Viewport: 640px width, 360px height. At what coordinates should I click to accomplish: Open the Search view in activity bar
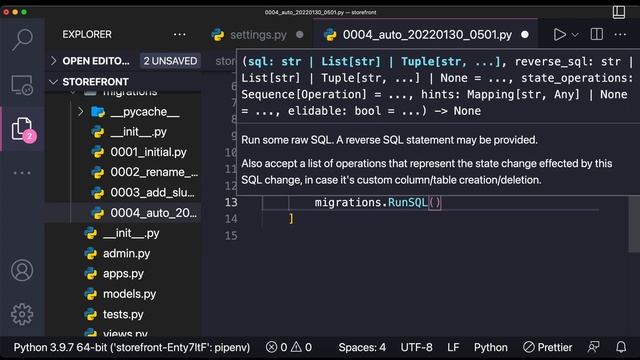[x=22, y=40]
